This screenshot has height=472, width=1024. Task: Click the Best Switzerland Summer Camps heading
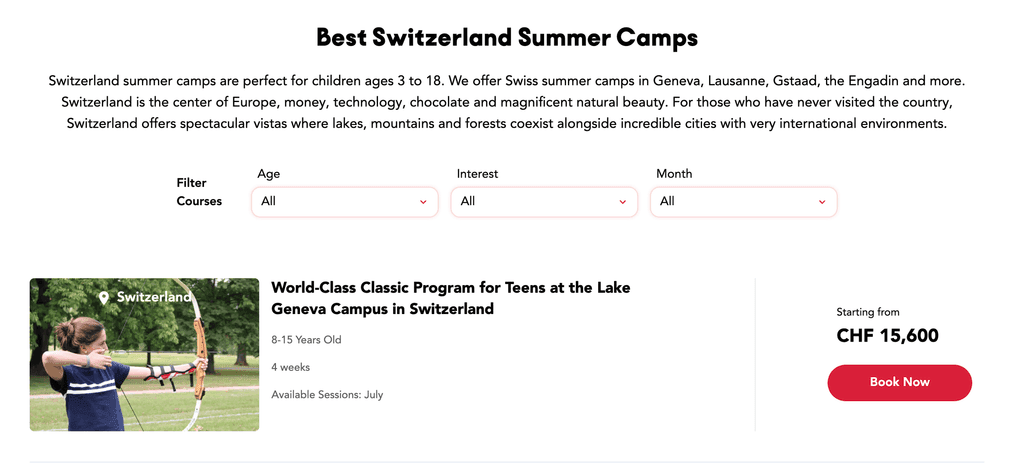point(507,38)
